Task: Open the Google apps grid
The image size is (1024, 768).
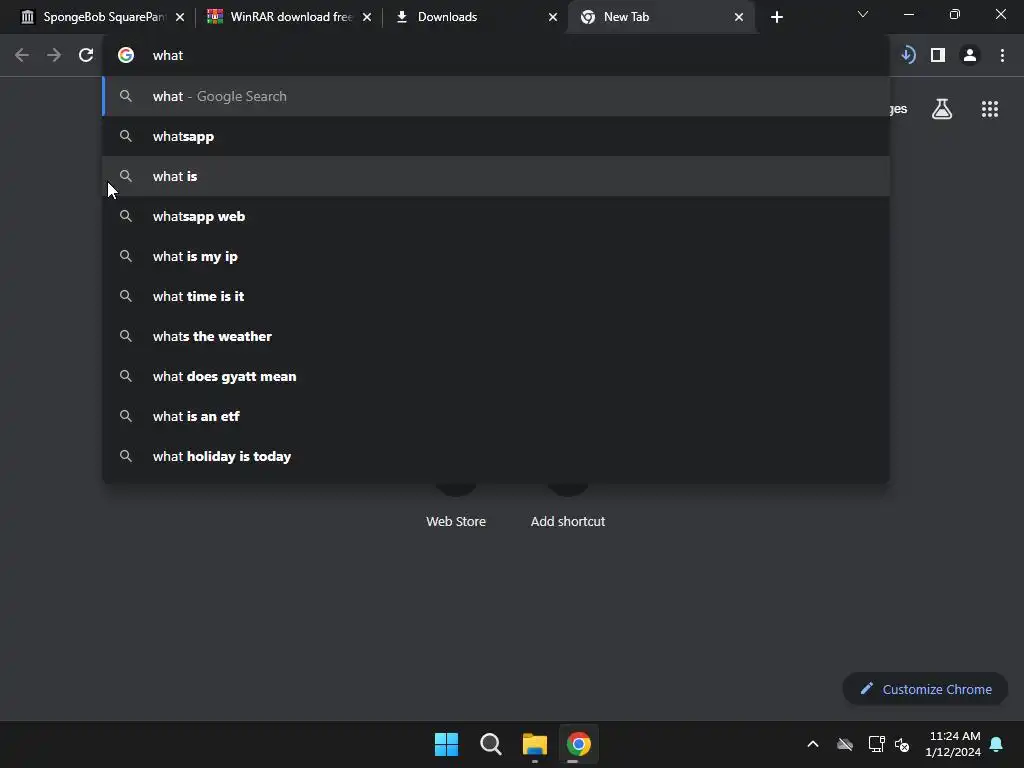Action: click(x=990, y=109)
